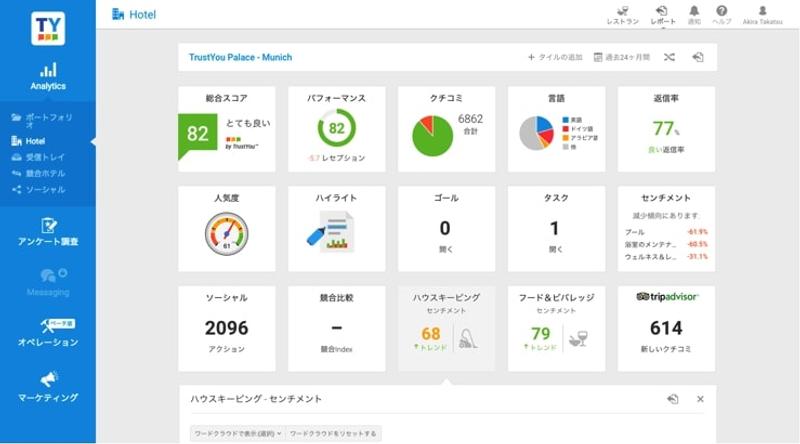Open the 過去24ヶ月間 date range selector
This screenshot has height=444, width=800.
click(622, 57)
